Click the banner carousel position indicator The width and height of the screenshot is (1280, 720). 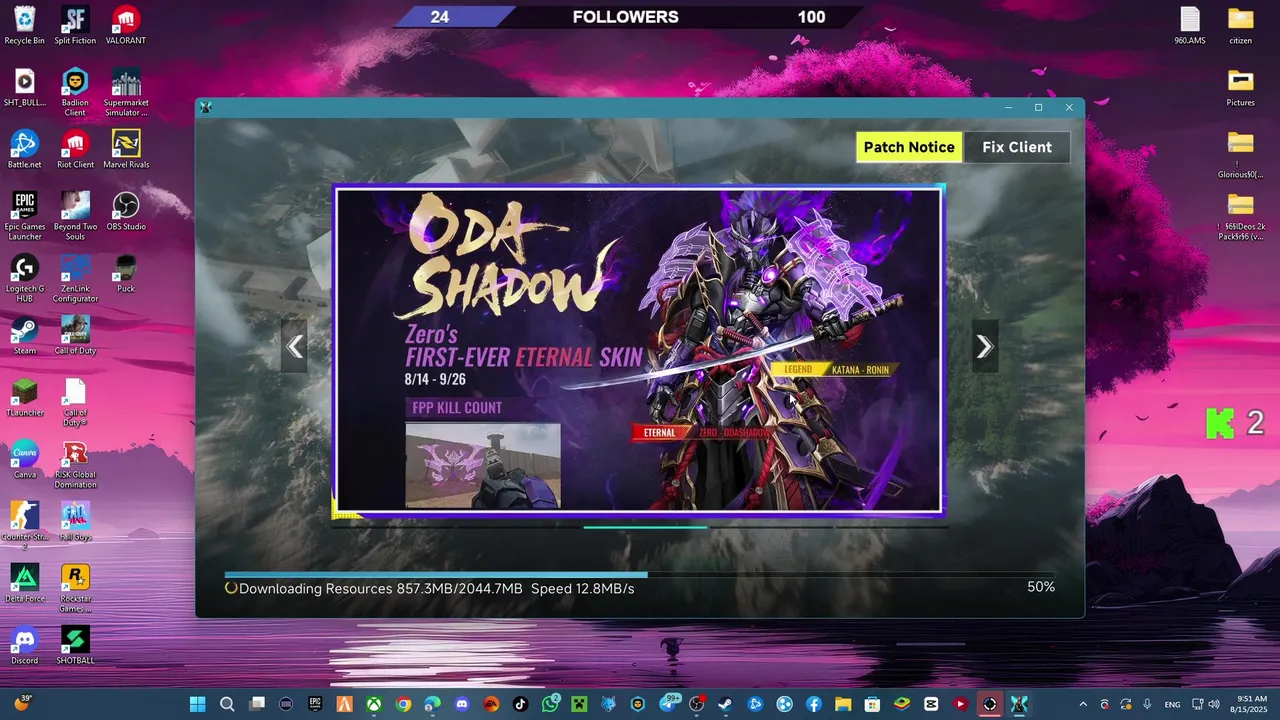click(645, 527)
